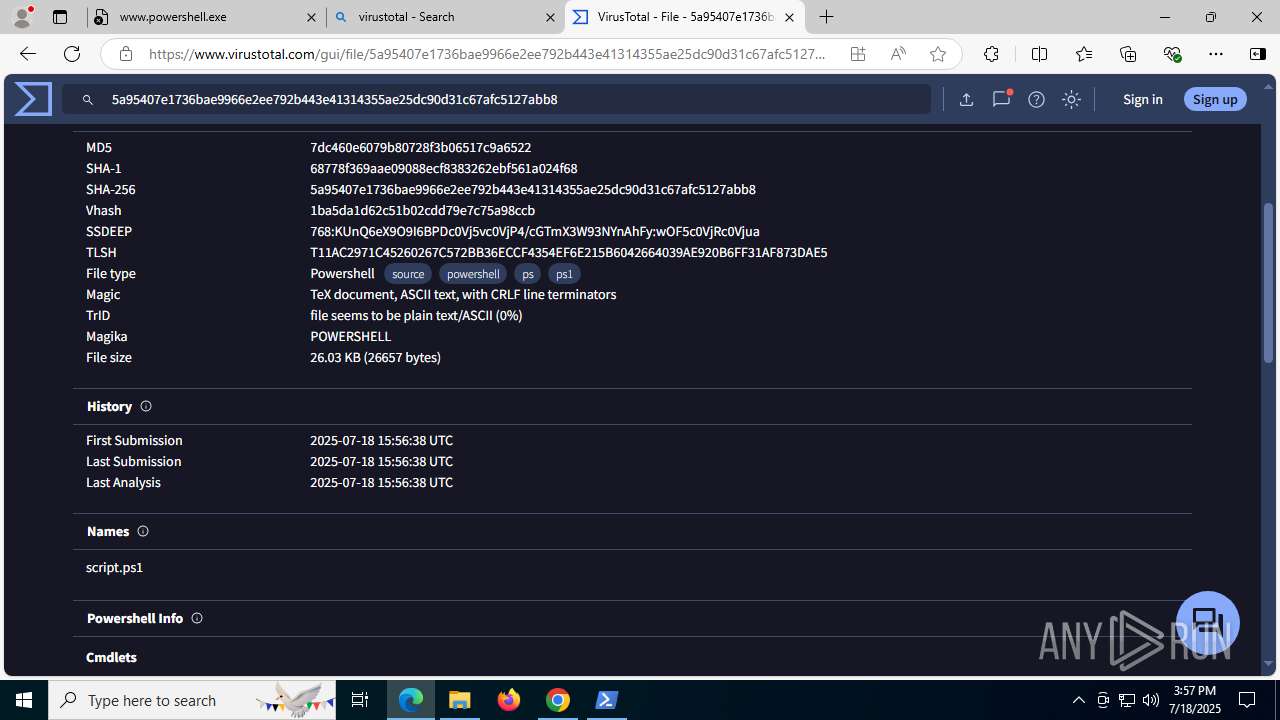
Task: Click the taskbar search box
Action: point(193,700)
